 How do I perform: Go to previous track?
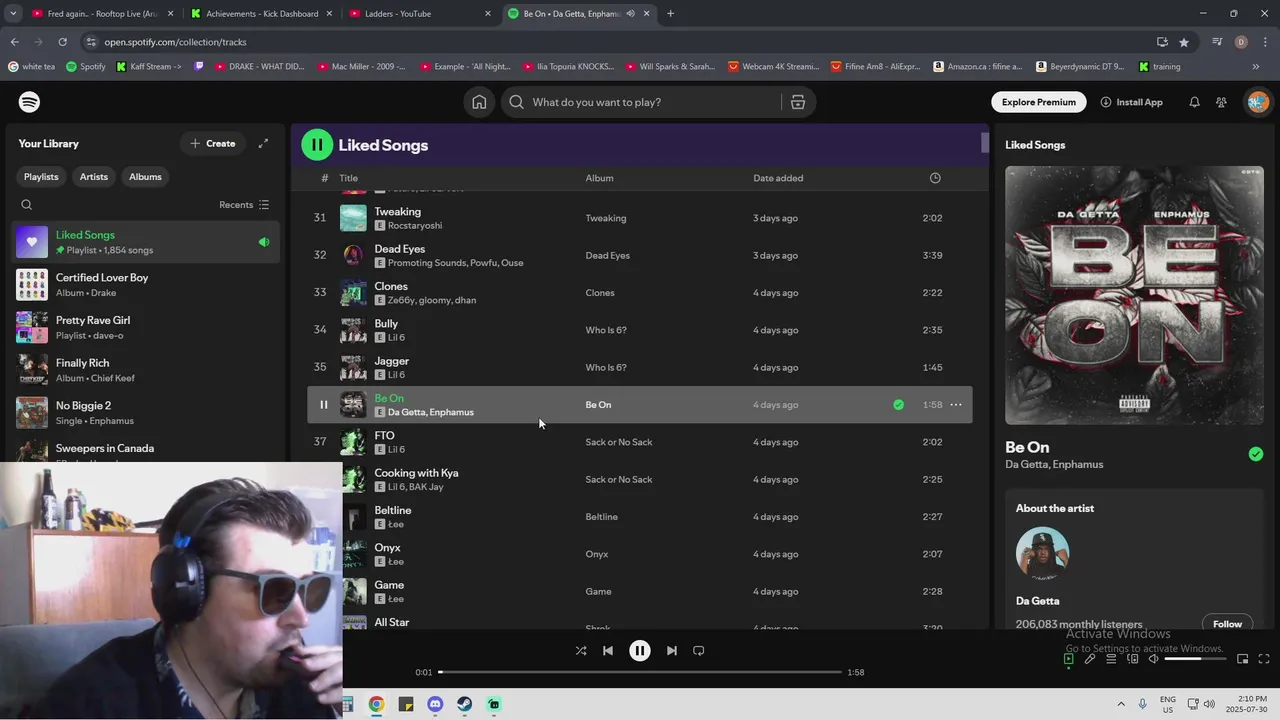(608, 651)
